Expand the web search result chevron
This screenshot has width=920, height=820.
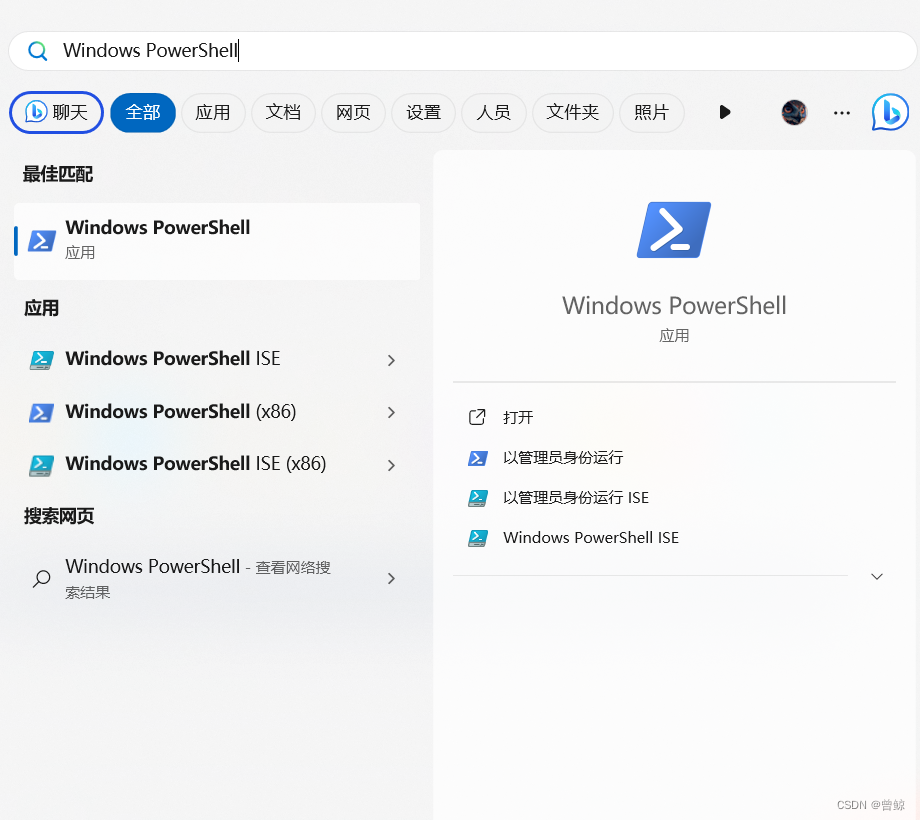391,578
